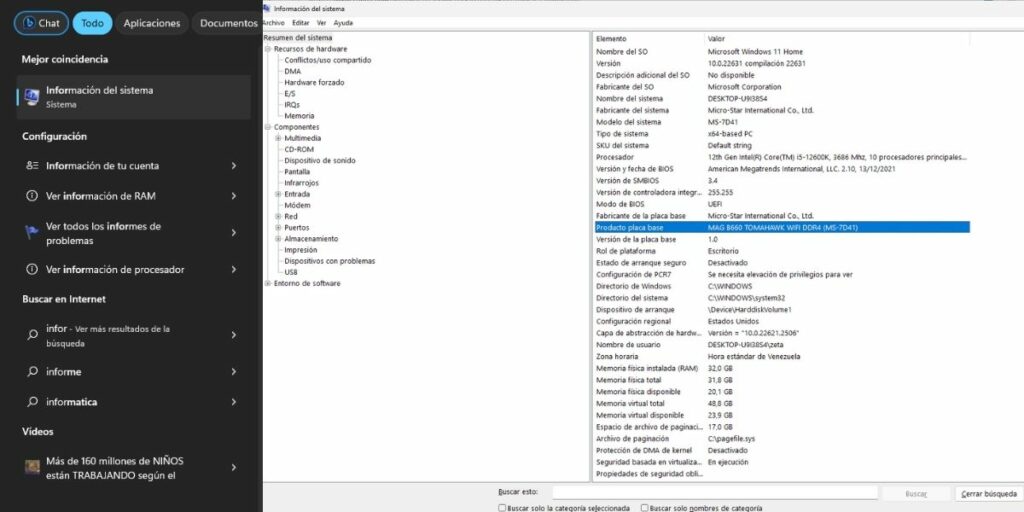Screen dimensions: 1024x512
Task: Click flag icon for Ver todos los informes
Action: click(32, 233)
